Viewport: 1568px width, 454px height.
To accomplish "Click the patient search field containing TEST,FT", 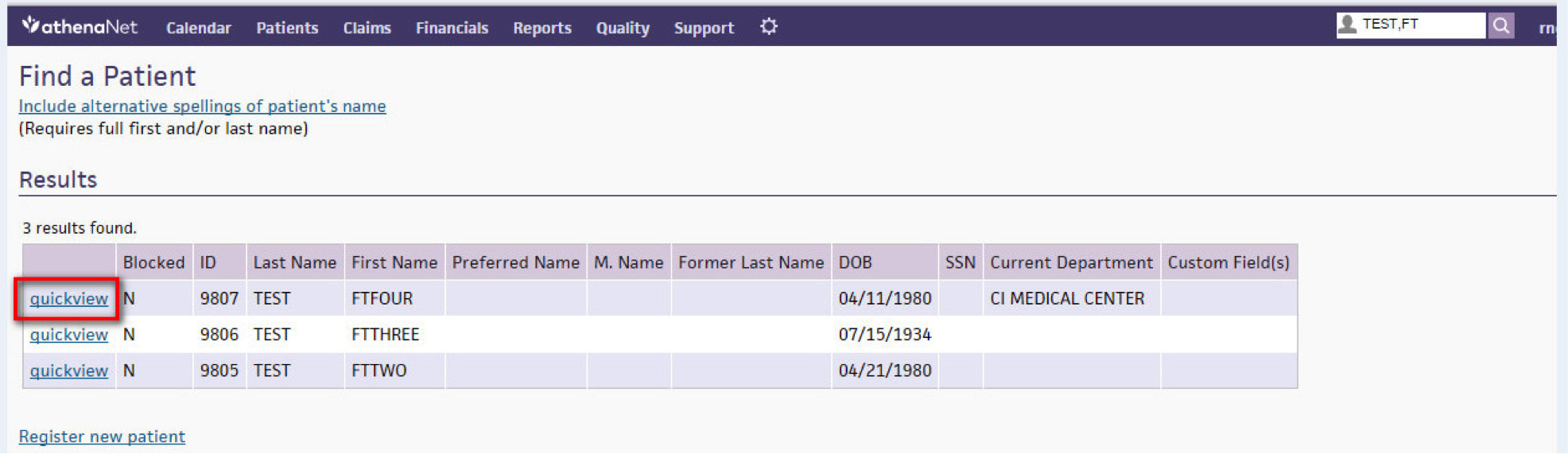I will [1411, 25].
